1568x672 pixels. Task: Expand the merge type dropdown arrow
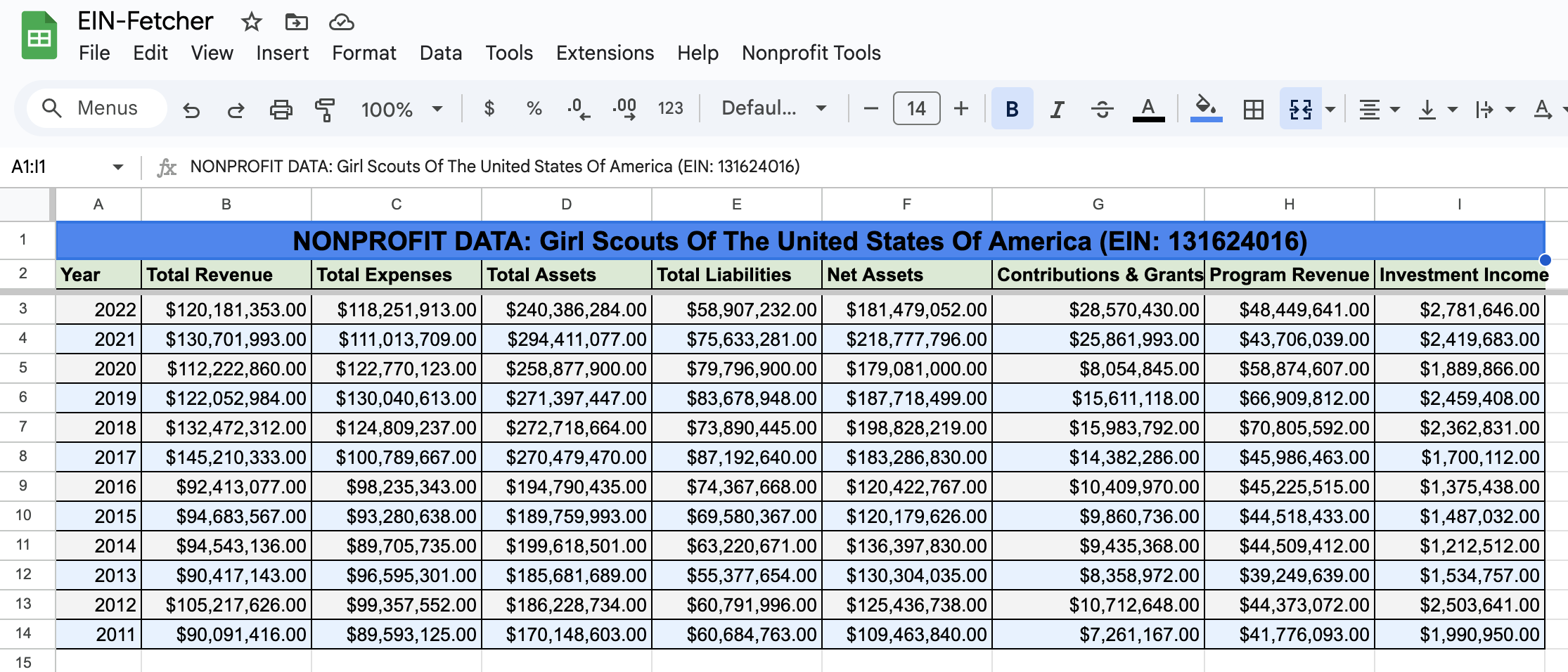click(x=1330, y=109)
